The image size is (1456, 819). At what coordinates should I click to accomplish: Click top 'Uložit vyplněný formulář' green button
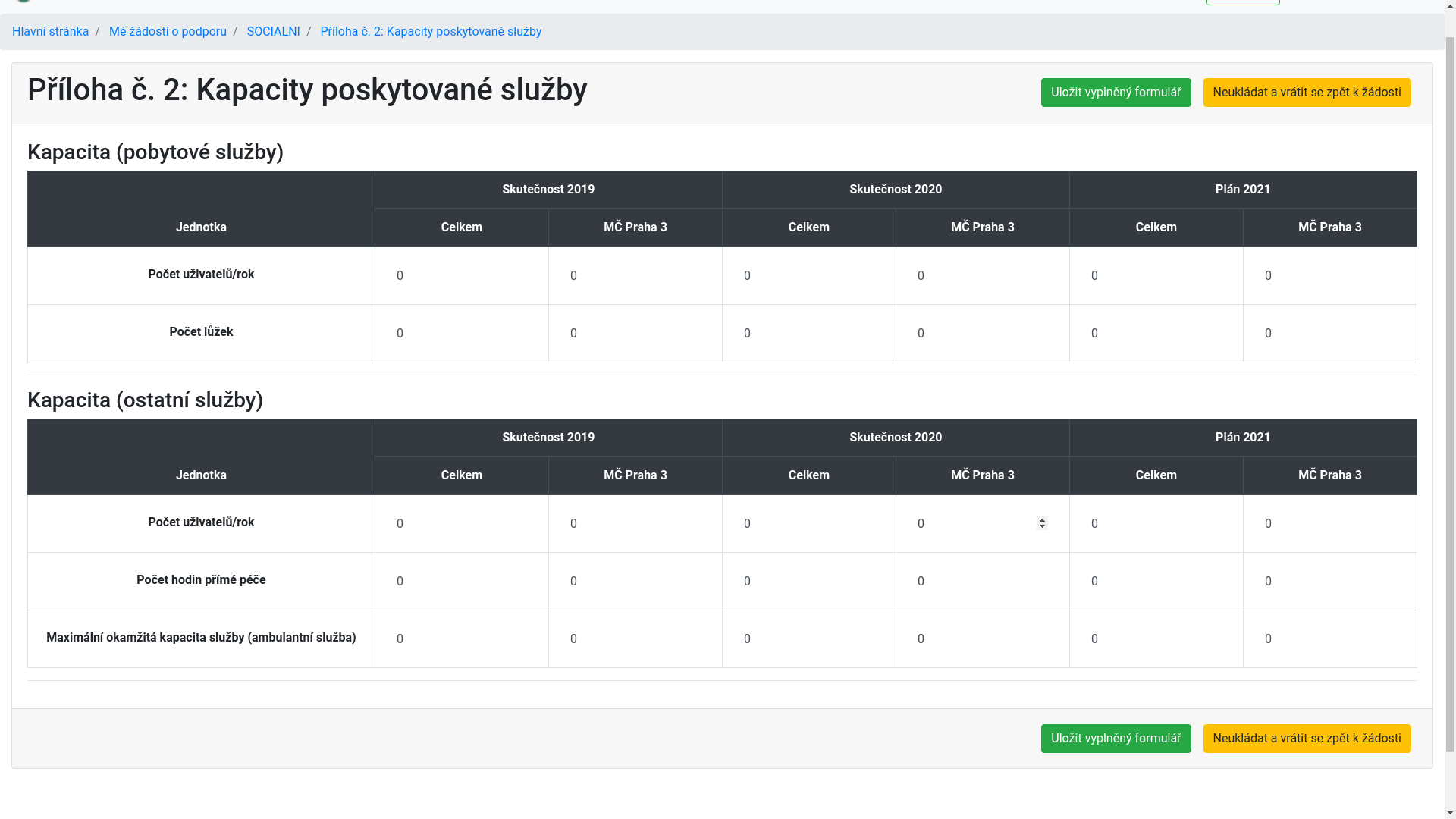tap(1116, 93)
